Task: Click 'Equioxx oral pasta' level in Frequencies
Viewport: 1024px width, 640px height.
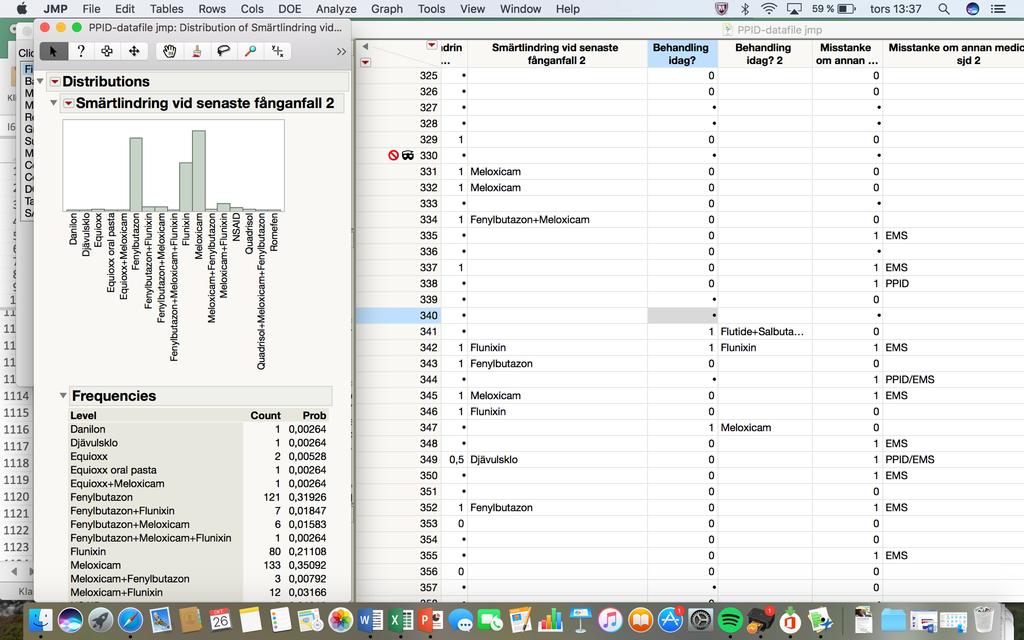Action: tap(113, 470)
